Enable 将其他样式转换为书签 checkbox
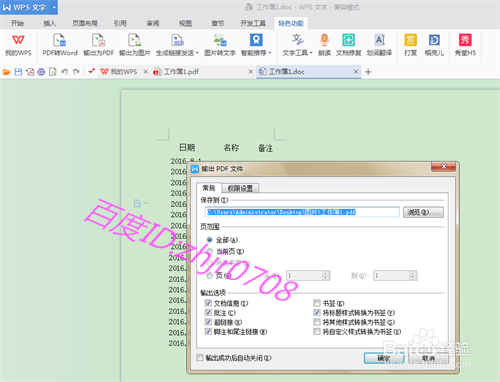The image size is (500, 382). pos(317,322)
